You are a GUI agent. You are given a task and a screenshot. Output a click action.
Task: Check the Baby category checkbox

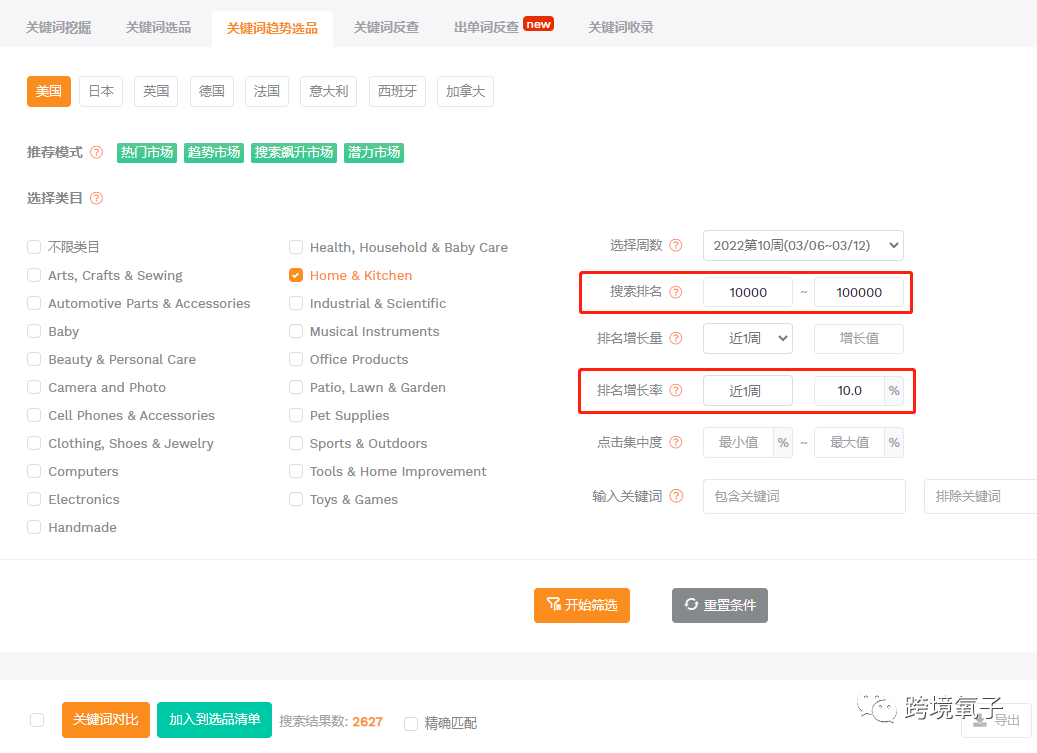pyautogui.click(x=34, y=331)
